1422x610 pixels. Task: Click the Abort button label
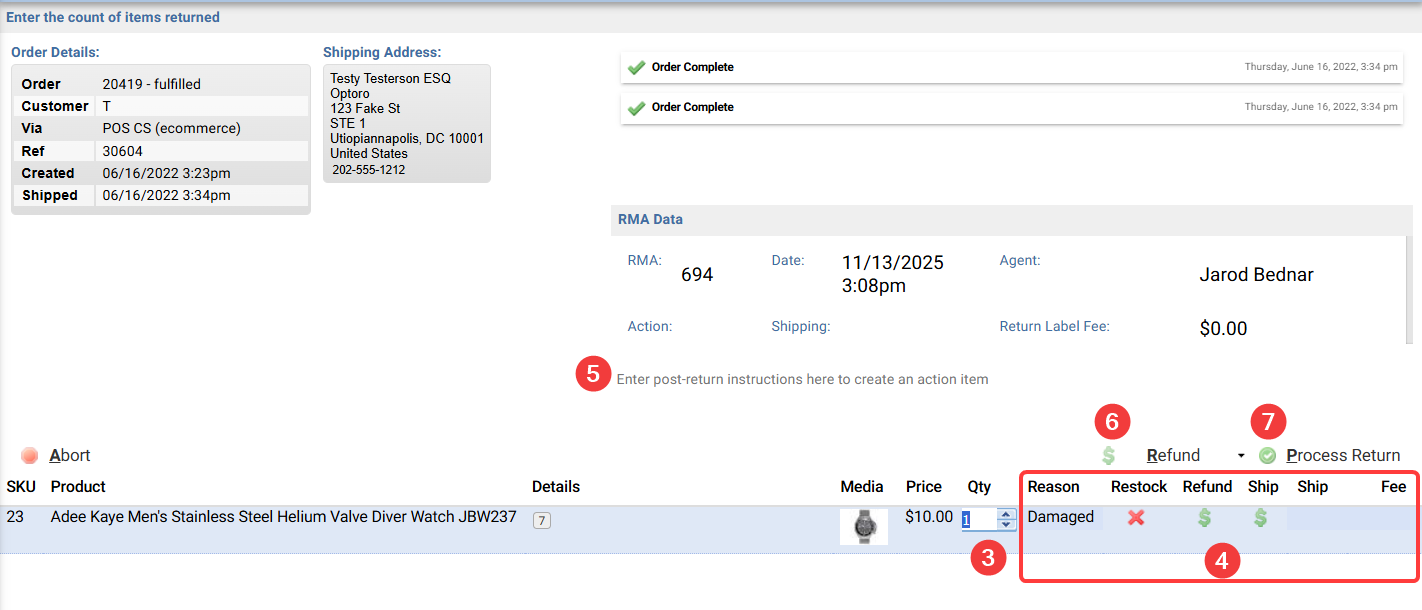click(x=70, y=456)
